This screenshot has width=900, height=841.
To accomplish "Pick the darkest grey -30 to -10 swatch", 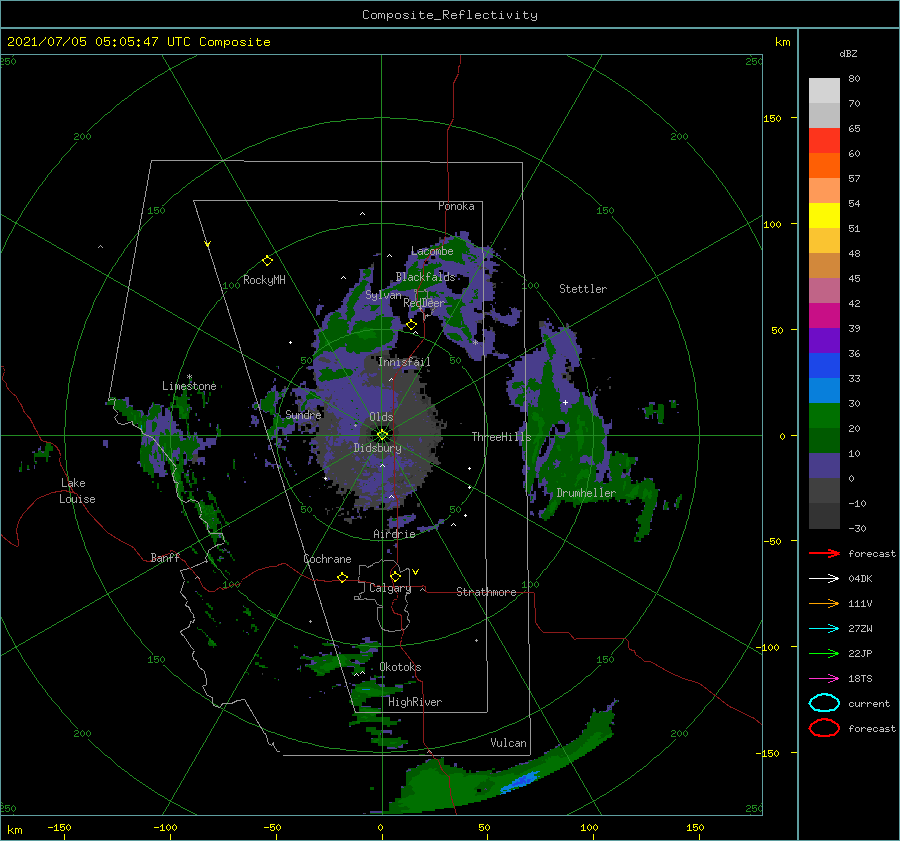I will 824,516.
